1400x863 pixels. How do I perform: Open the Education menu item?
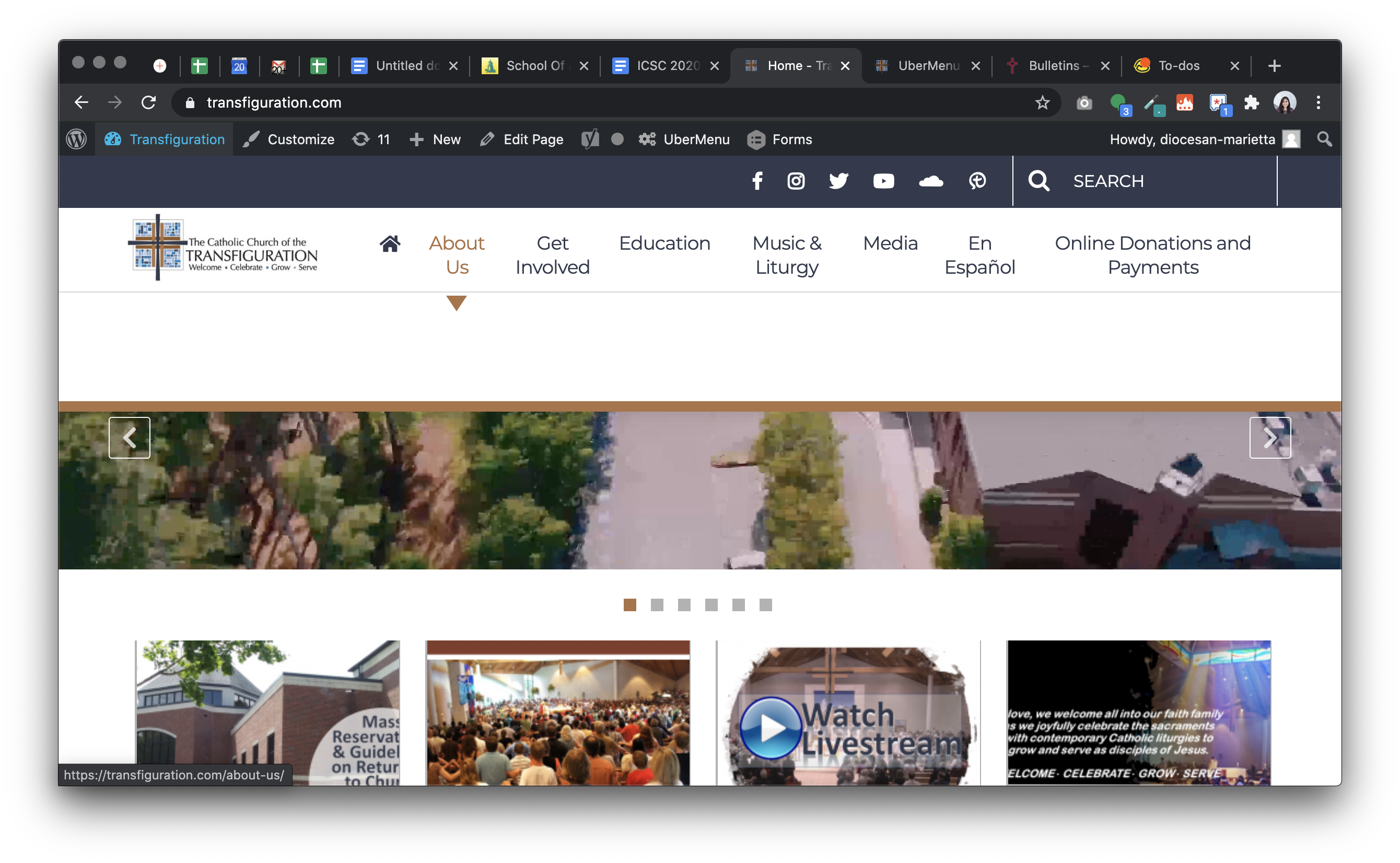pyautogui.click(x=664, y=243)
